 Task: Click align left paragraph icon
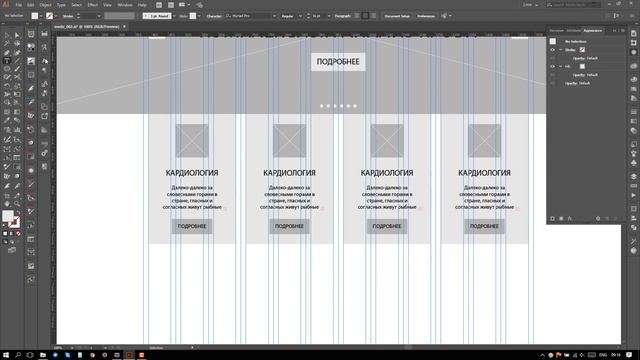(357, 16)
